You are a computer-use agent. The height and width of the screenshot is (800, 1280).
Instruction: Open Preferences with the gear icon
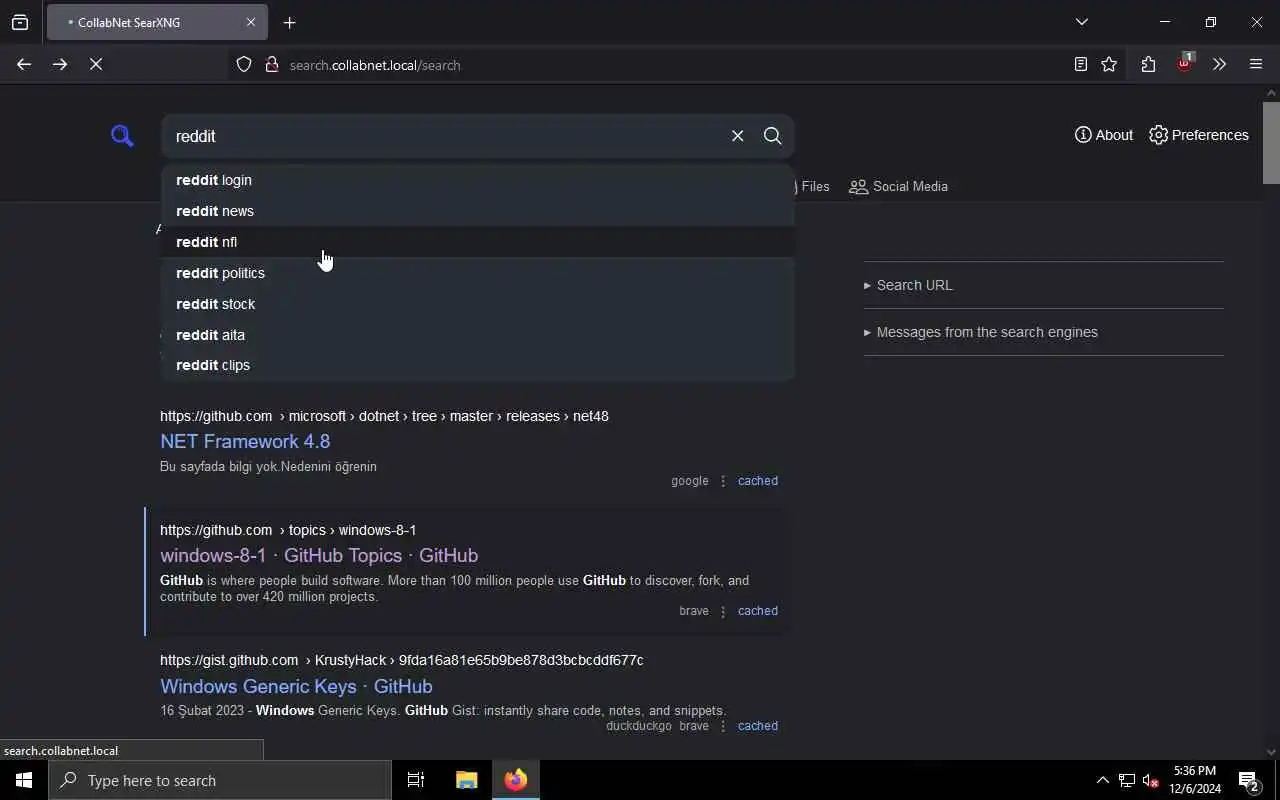pyautogui.click(x=1199, y=135)
